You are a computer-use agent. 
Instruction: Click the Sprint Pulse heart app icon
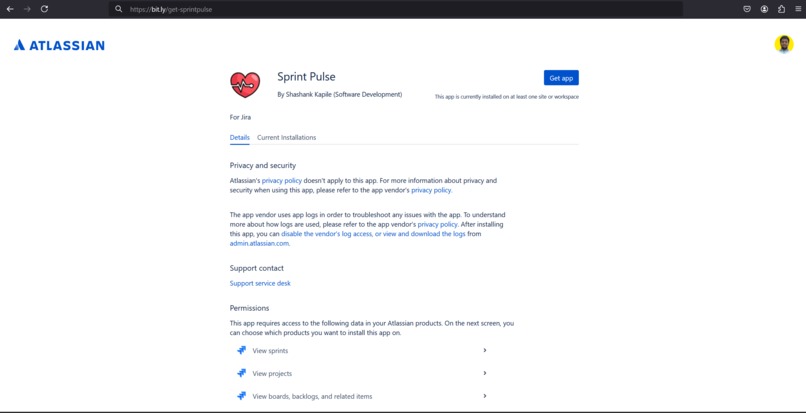245,84
